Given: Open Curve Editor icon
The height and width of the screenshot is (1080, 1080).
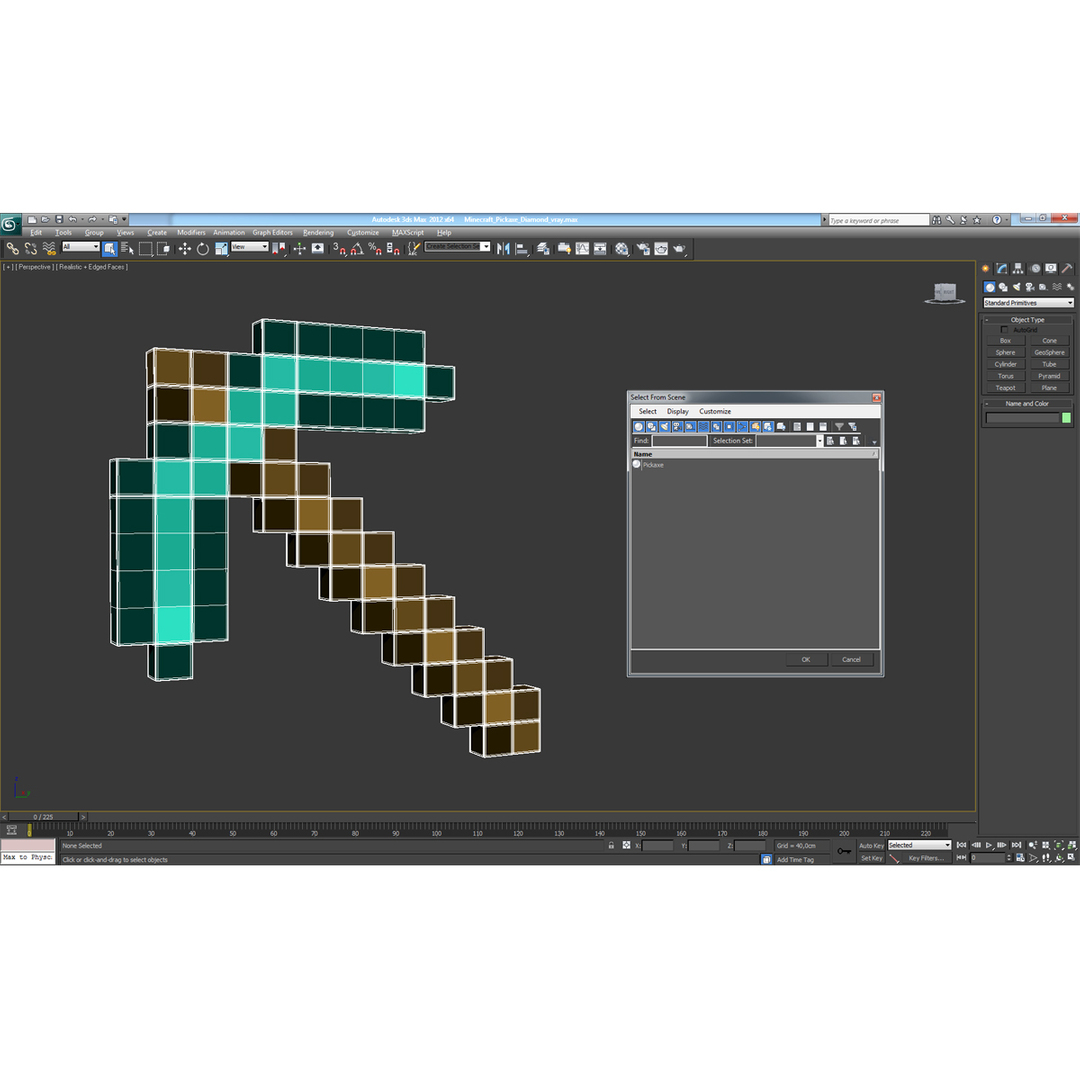Looking at the screenshot, I should [582, 249].
